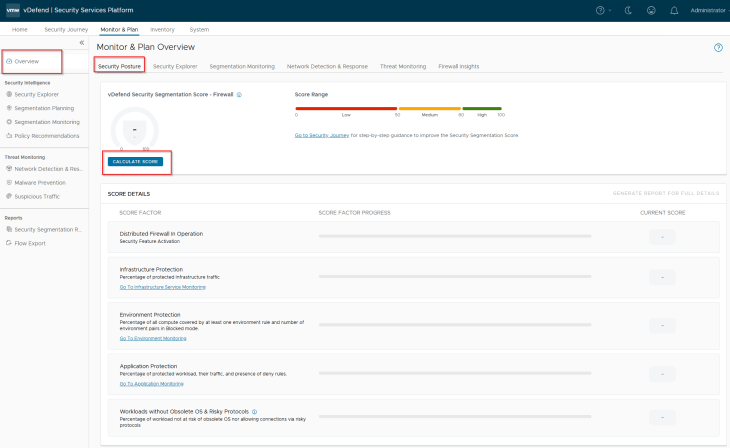Click the page help question mark icon
Viewport: 730px width, 448px height.
[x=718, y=47]
